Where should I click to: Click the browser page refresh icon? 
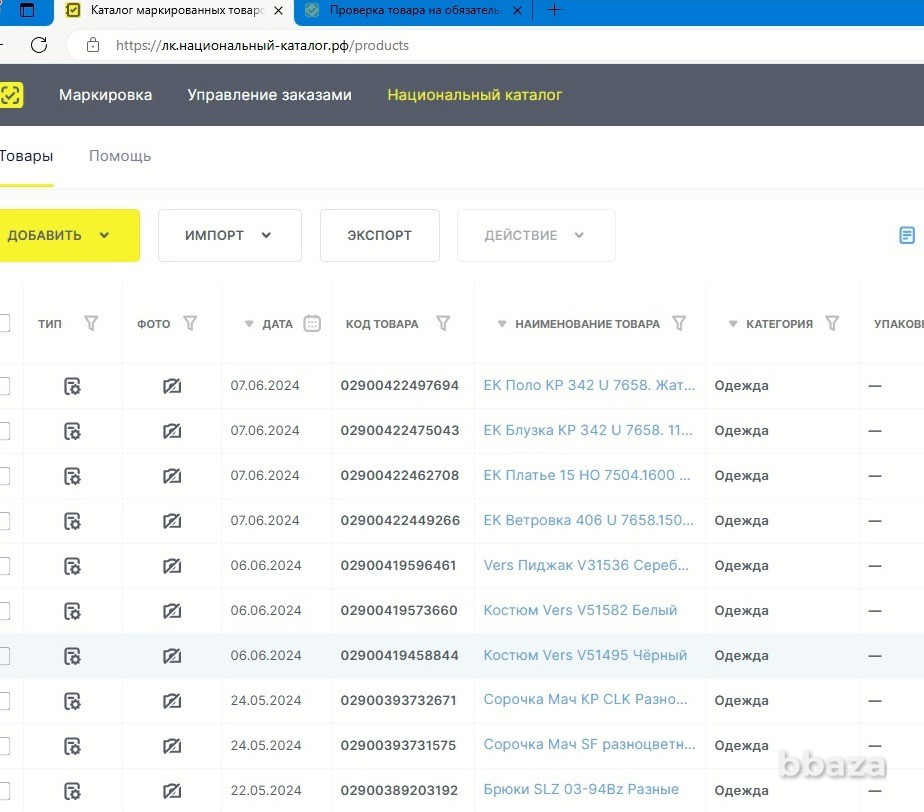pyautogui.click(x=39, y=45)
